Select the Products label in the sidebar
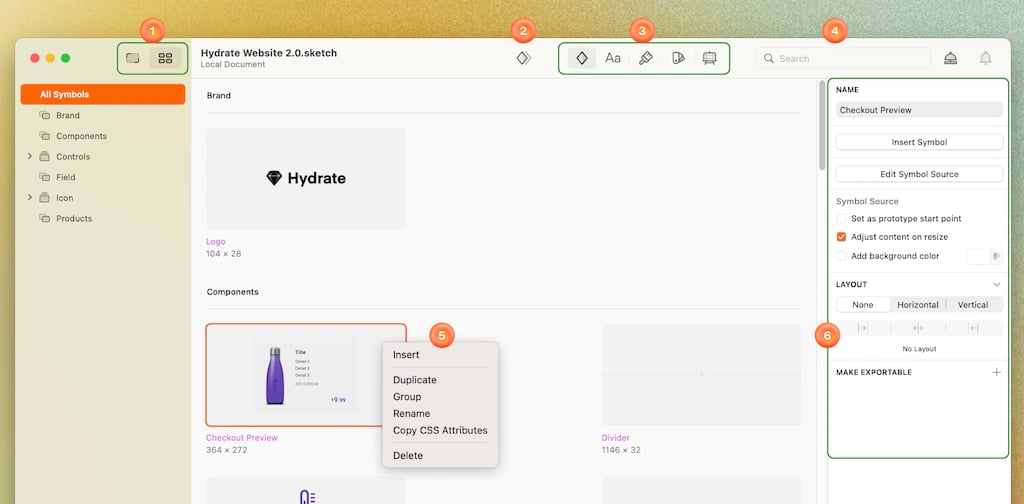This screenshot has height=504, width=1024. pyautogui.click(x=74, y=219)
